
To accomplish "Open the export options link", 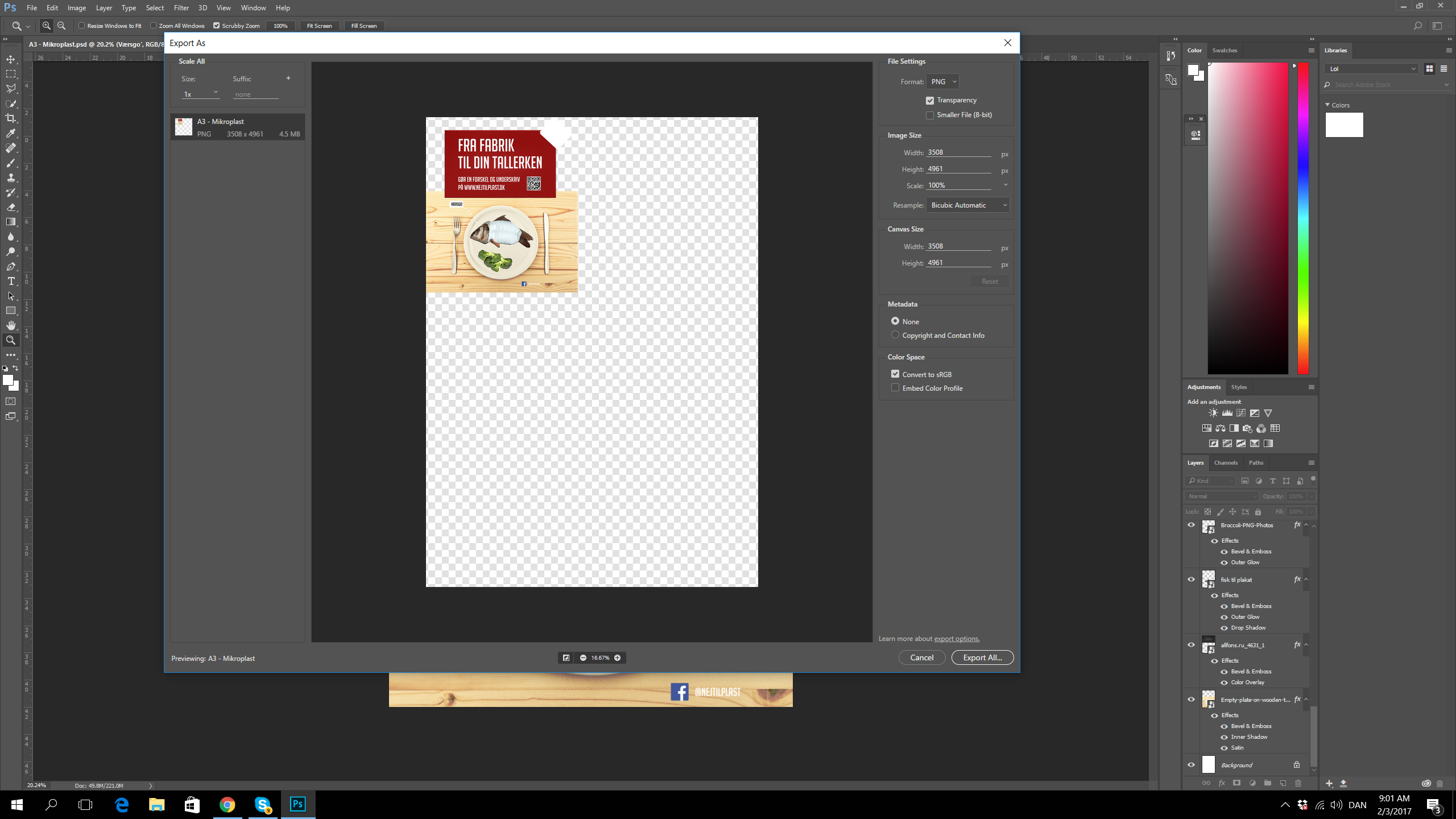I will (x=957, y=638).
